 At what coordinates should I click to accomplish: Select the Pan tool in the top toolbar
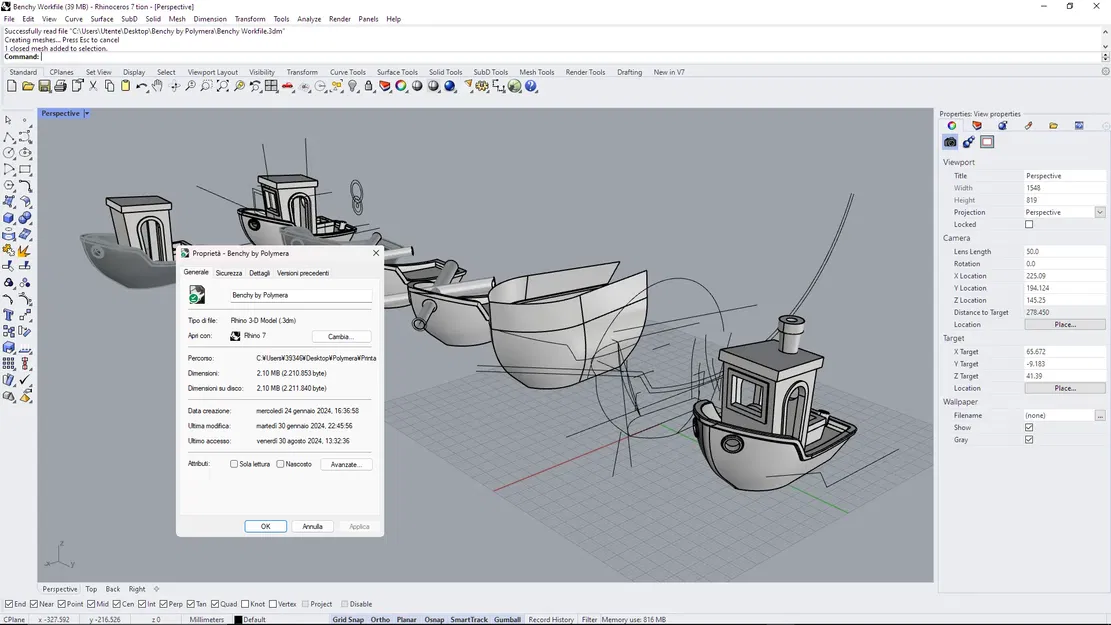[x=157, y=86]
